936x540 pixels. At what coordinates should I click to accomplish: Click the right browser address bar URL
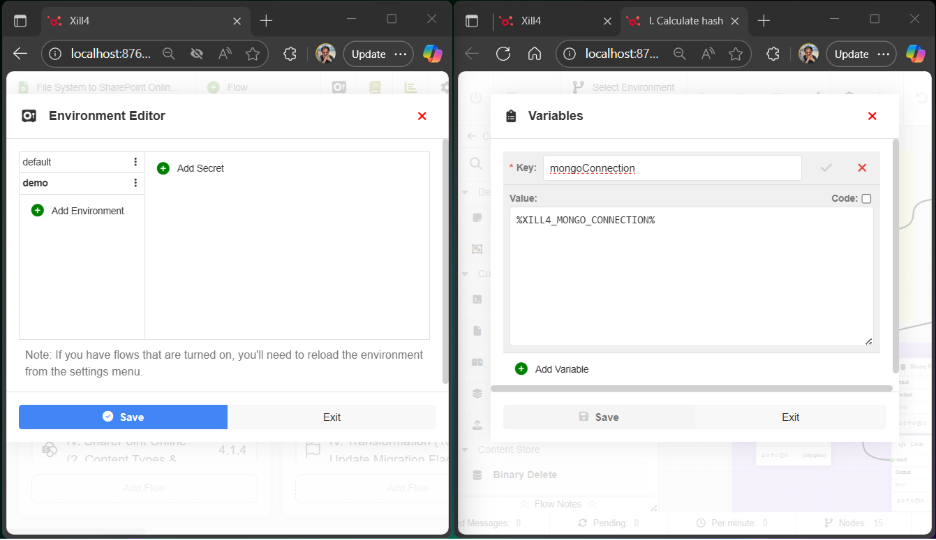[x=621, y=54]
